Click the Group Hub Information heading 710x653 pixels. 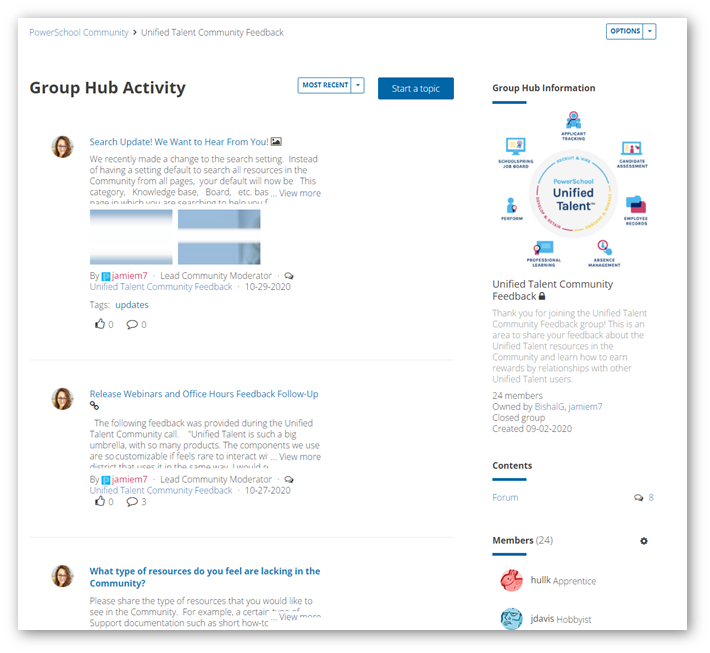544,88
